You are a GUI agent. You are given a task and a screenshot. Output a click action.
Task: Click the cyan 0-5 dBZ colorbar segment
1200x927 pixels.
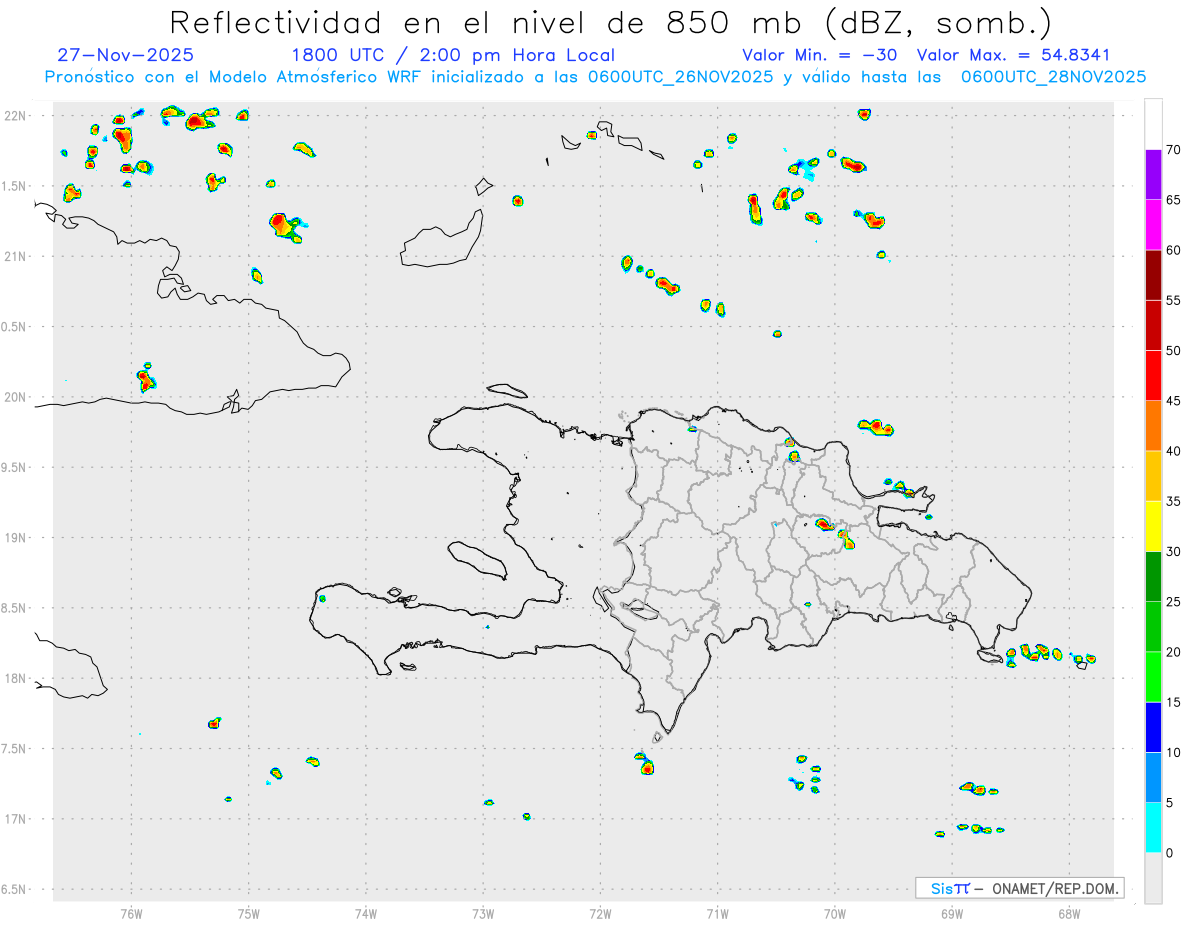coord(1153,828)
